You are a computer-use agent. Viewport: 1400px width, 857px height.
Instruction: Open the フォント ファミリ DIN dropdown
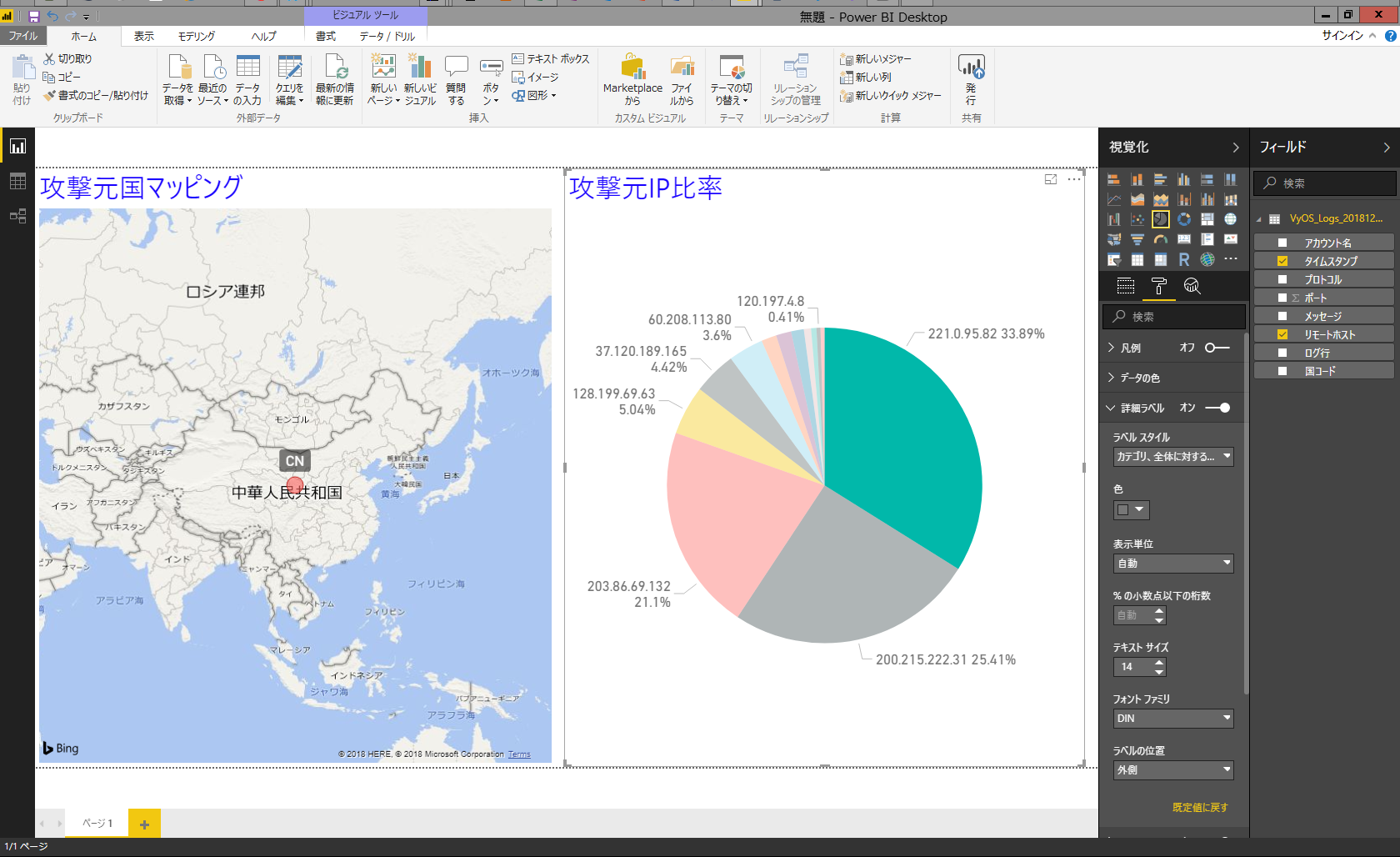click(x=1172, y=719)
